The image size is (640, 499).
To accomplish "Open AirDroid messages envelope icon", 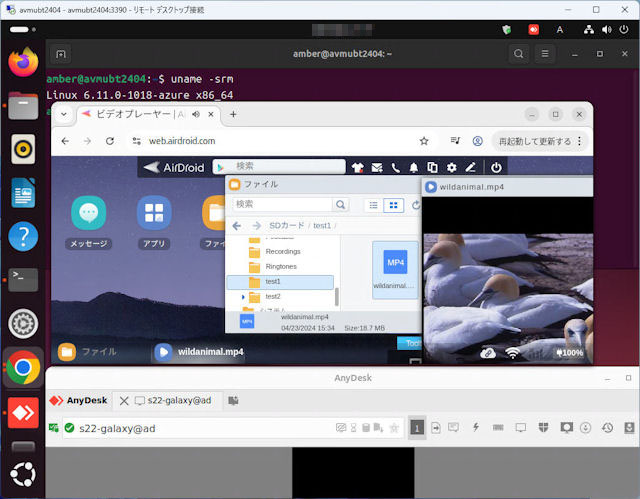I will tap(377, 167).
